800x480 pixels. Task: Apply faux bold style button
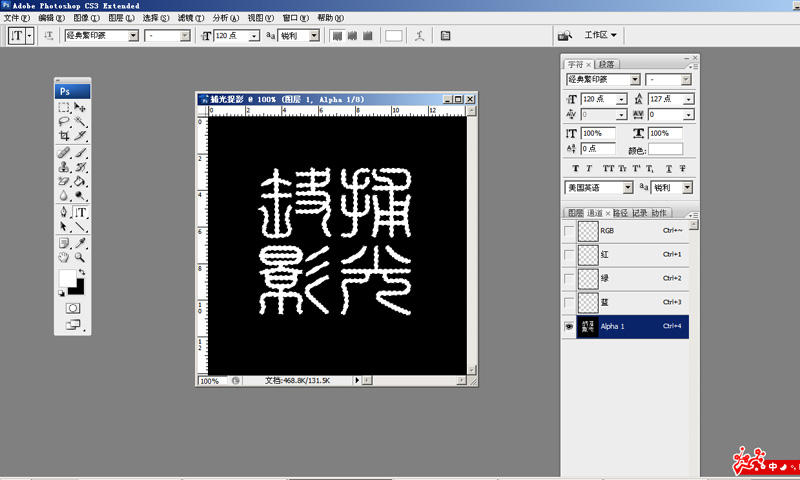click(574, 168)
